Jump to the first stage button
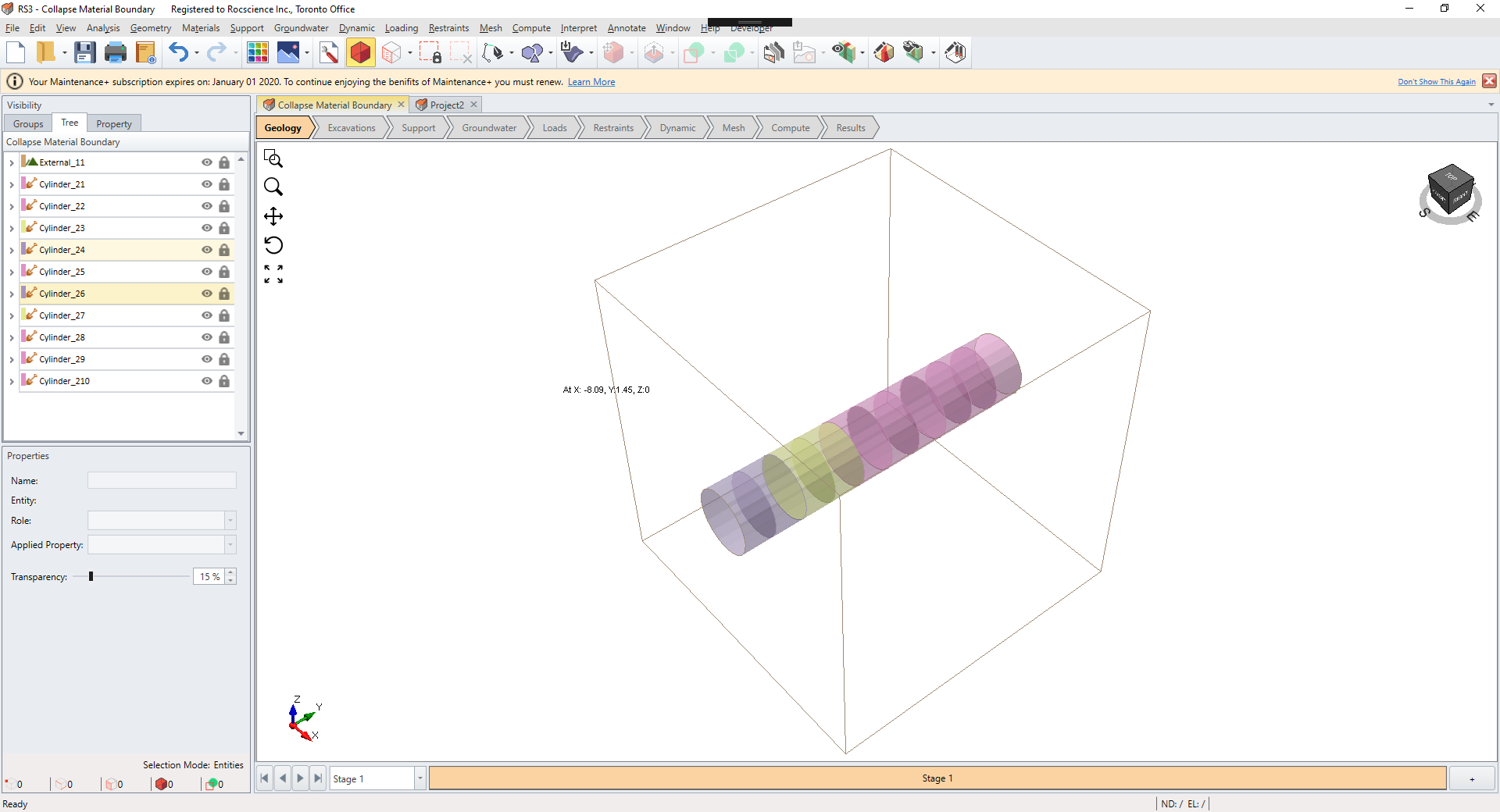Screen dimensions: 1500x812 [x=265, y=778]
